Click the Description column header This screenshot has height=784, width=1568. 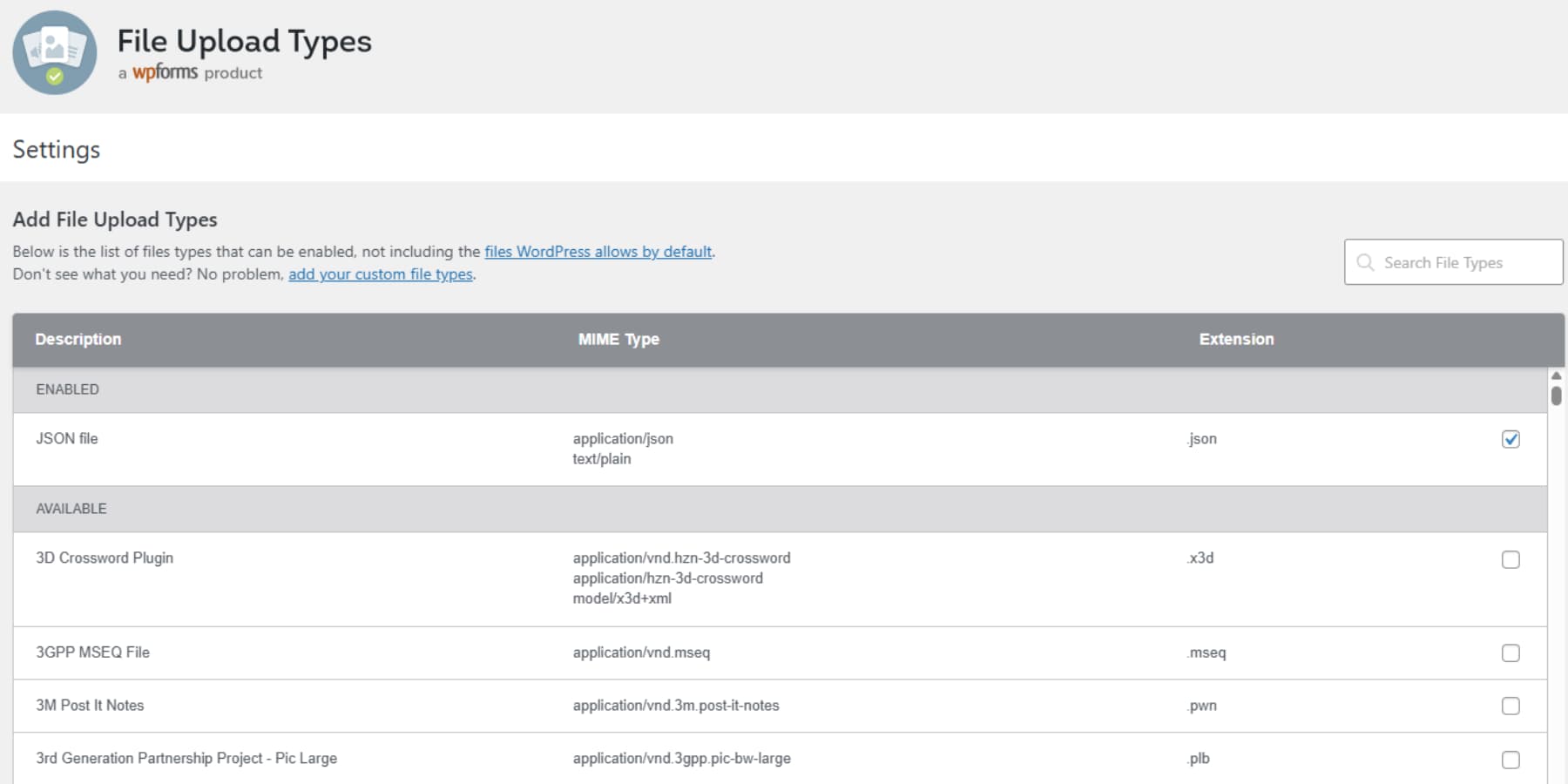[78, 340]
